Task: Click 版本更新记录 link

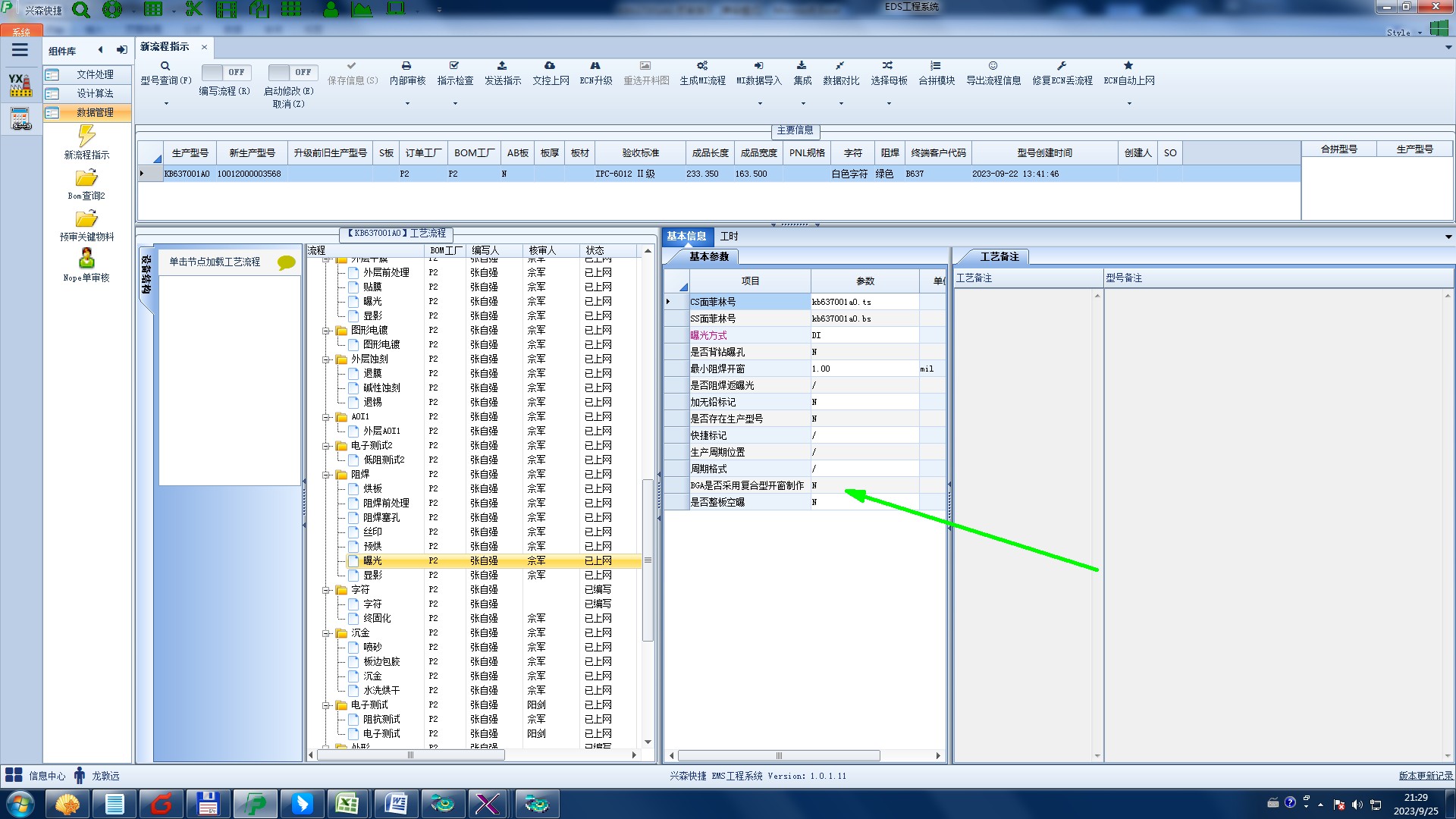Action: coord(1426,776)
